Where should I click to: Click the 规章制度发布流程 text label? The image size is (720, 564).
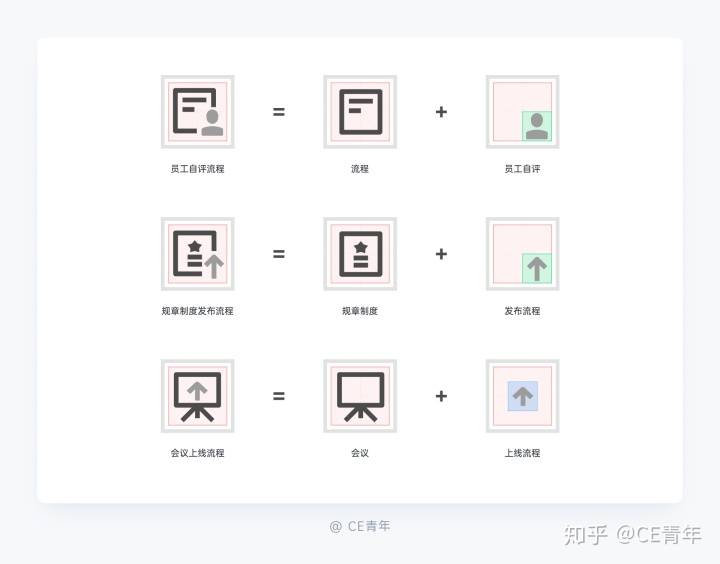click(197, 311)
